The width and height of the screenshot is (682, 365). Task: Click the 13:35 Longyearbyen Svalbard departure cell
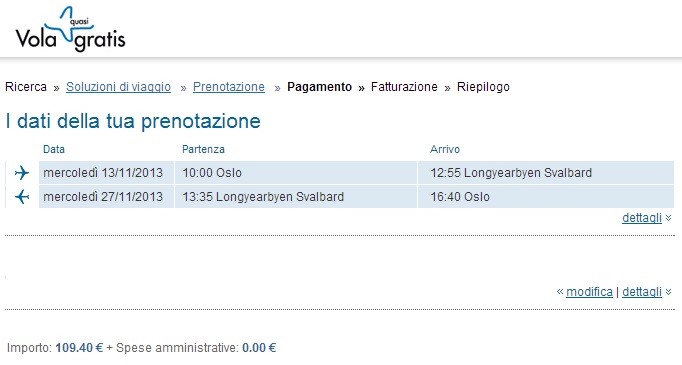point(296,197)
